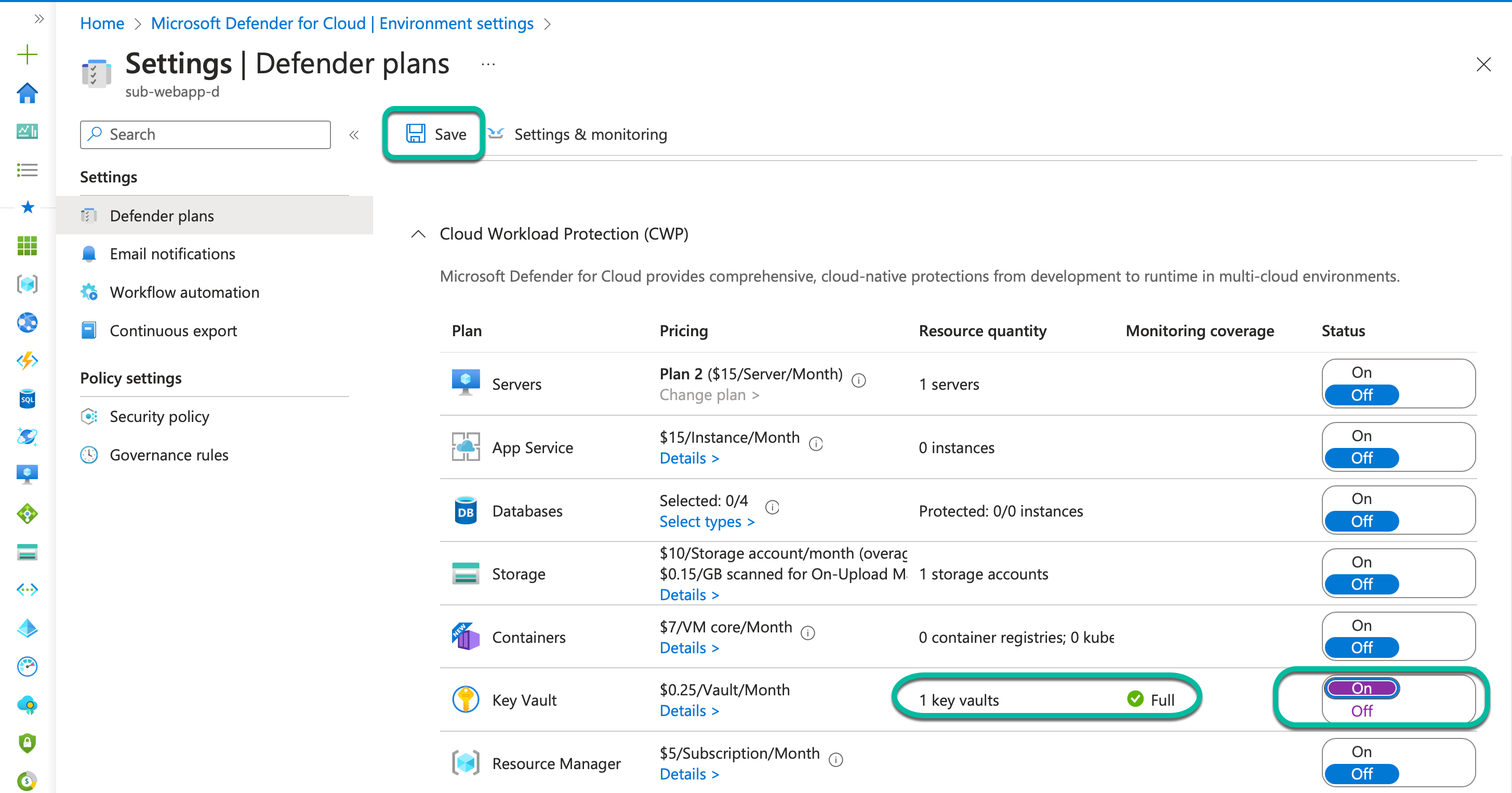This screenshot has width=1512, height=793.
Task: Click the Full monitoring coverage for Key Vault
Action: 1151,699
